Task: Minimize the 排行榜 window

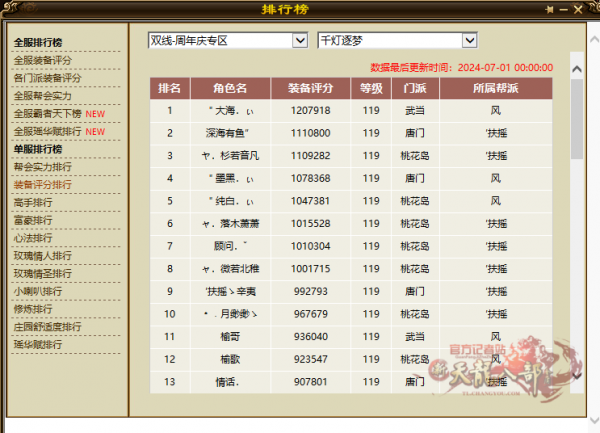Action: point(563,10)
